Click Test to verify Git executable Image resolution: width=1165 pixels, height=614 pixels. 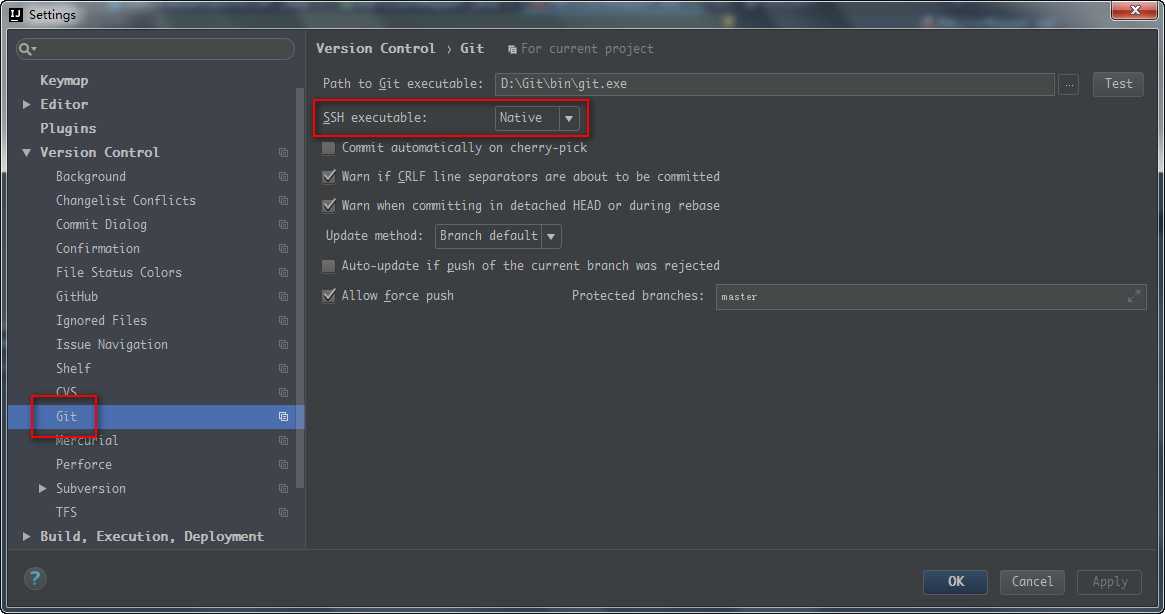pos(1118,84)
